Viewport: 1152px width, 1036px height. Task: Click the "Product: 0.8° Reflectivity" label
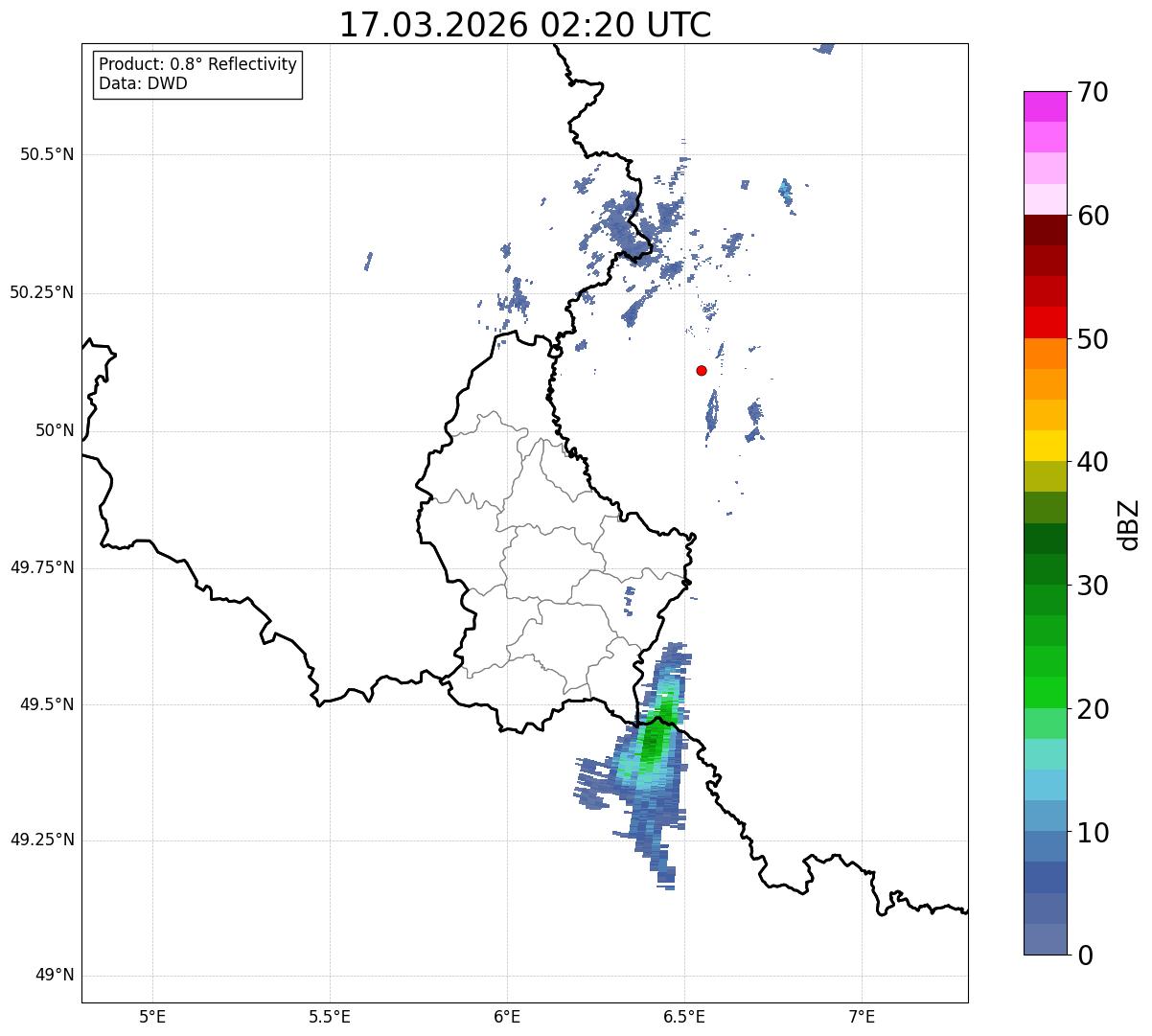[198, 64]
